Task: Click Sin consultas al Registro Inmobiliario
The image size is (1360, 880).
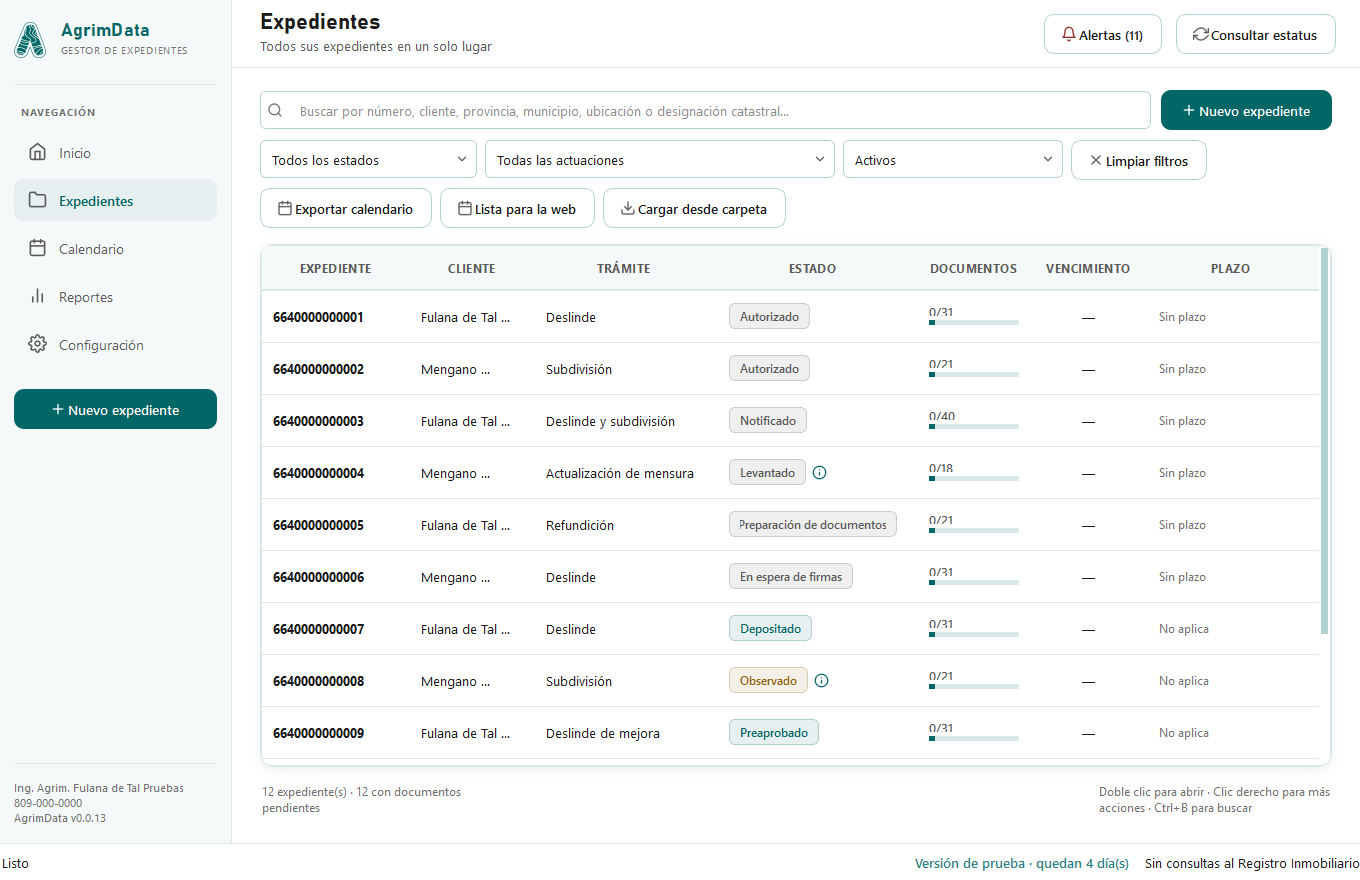Action: (x=1252, y=863)
